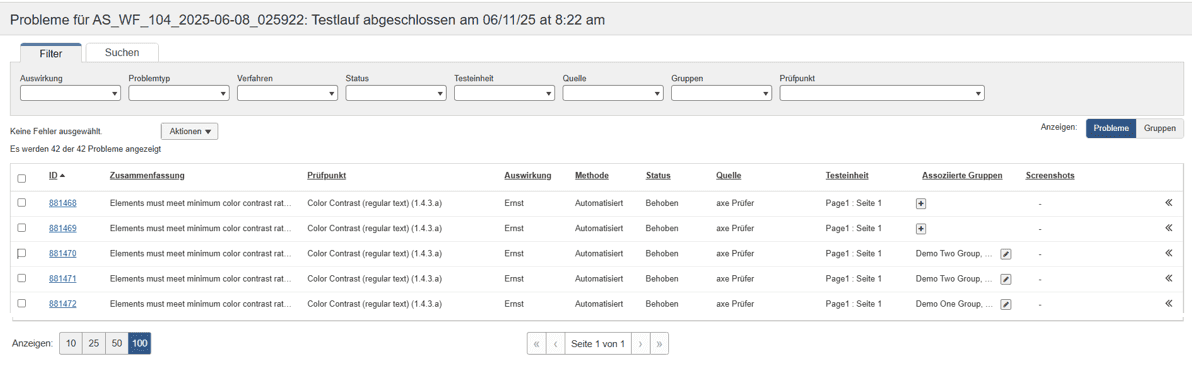Open details chevron for row 881470
The image size is (1192, 367).
pos(1168,253)
